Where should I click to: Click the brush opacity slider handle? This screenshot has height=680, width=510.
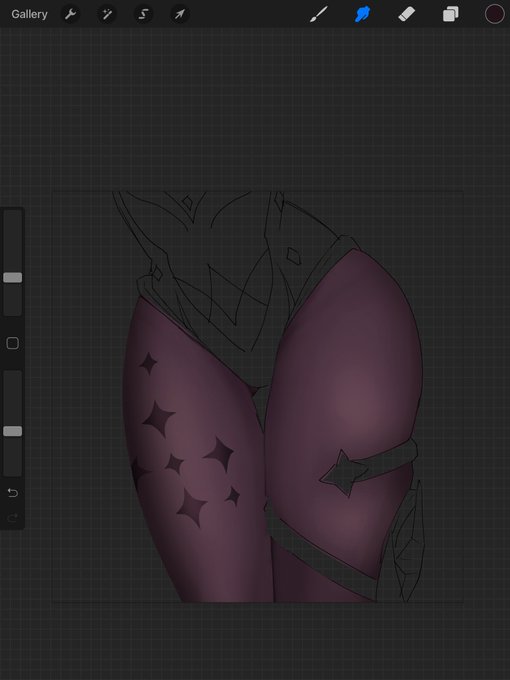coord(13,431)
